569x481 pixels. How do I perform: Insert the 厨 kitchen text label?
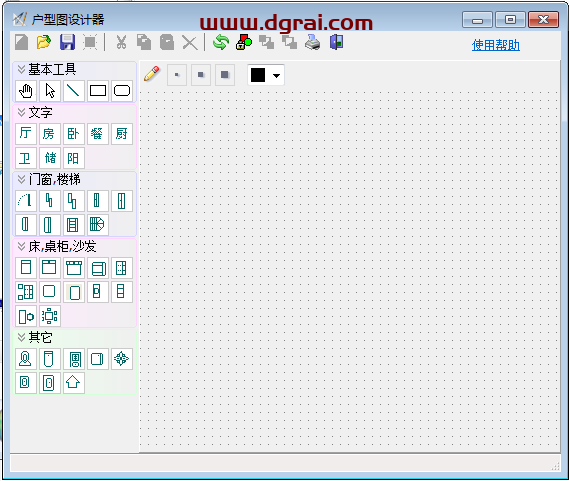tap(122, 134)
